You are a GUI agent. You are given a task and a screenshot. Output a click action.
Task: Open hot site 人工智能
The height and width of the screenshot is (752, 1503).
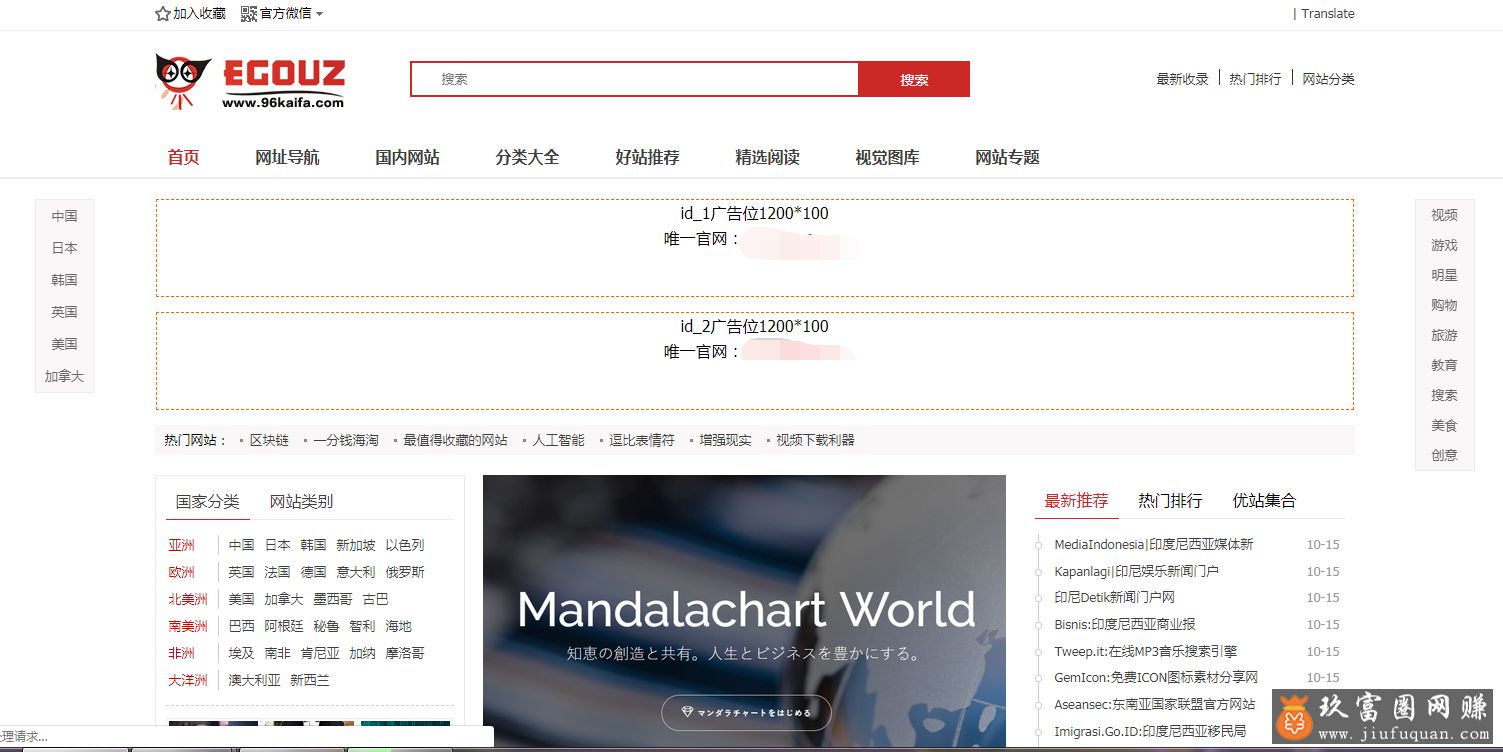click(x=559, y=440)
